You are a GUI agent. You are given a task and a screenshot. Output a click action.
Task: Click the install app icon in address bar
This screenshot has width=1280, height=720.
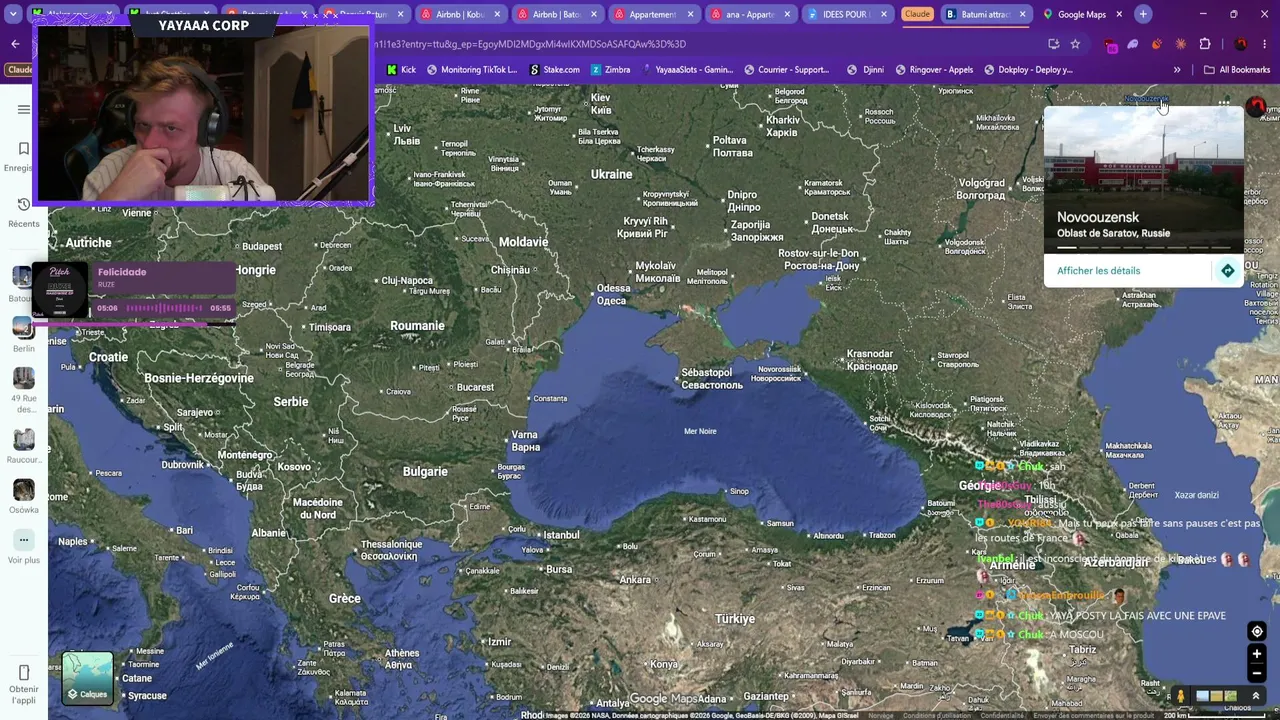point(1053,44)
